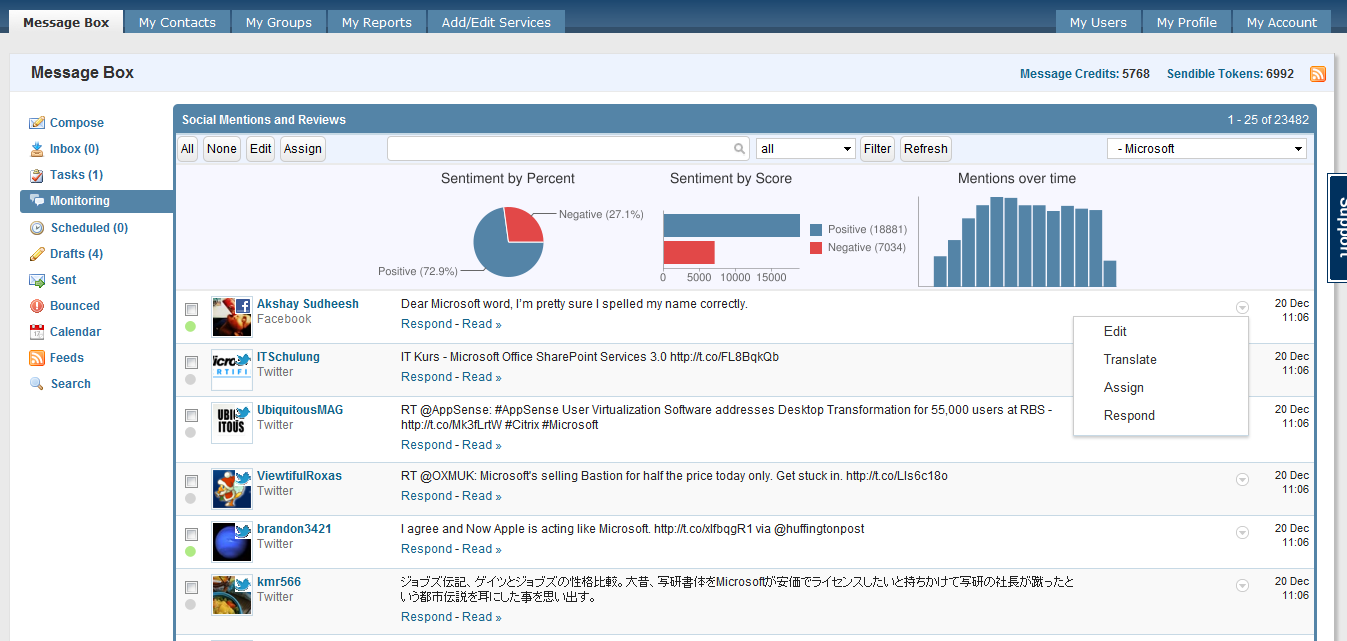The image size is (1347, 641).
Task: Tick the checkbox for ViewtifulRoxas's message
Action: pos(191,481)
